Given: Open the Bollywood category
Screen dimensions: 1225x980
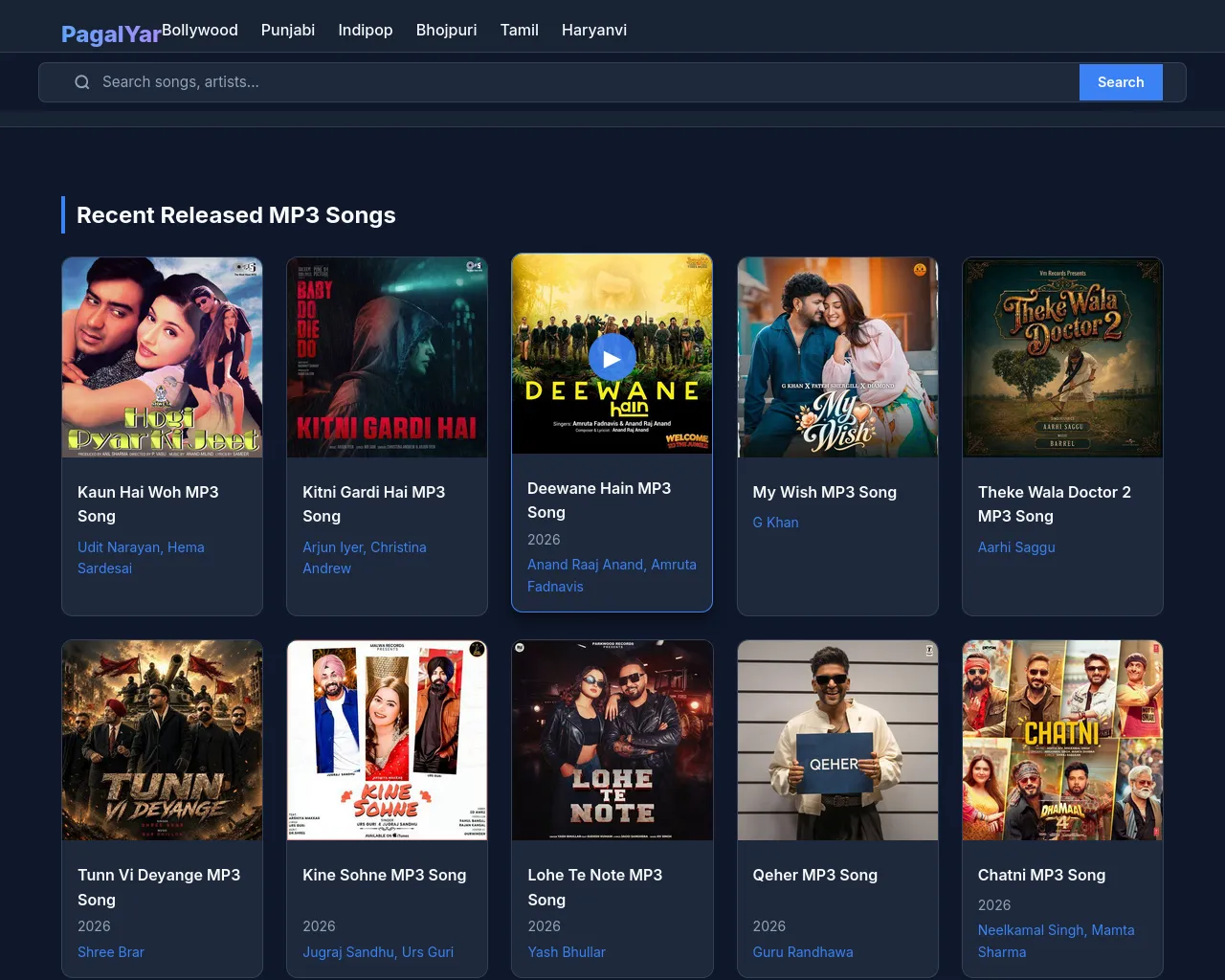Looking at the screenshot, I should click(200, 30).
